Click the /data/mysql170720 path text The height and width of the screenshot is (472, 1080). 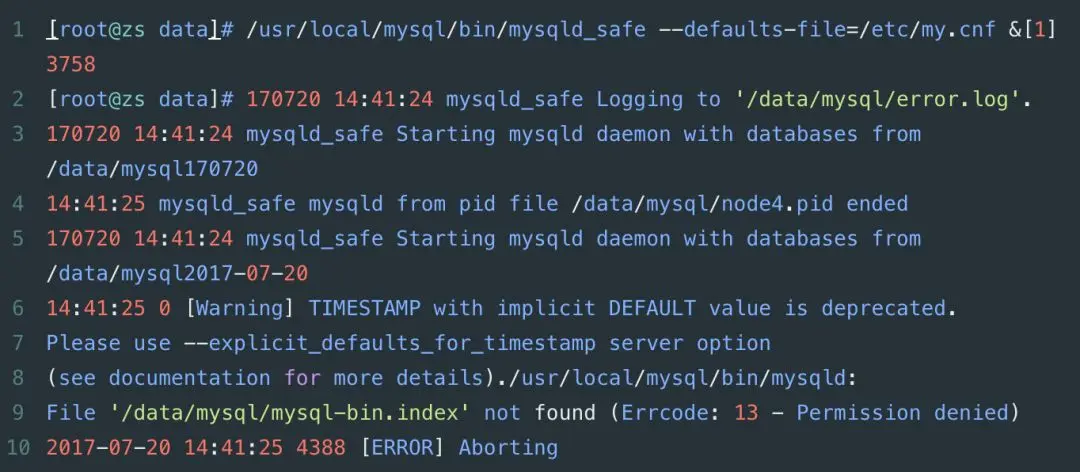[152, 169]
